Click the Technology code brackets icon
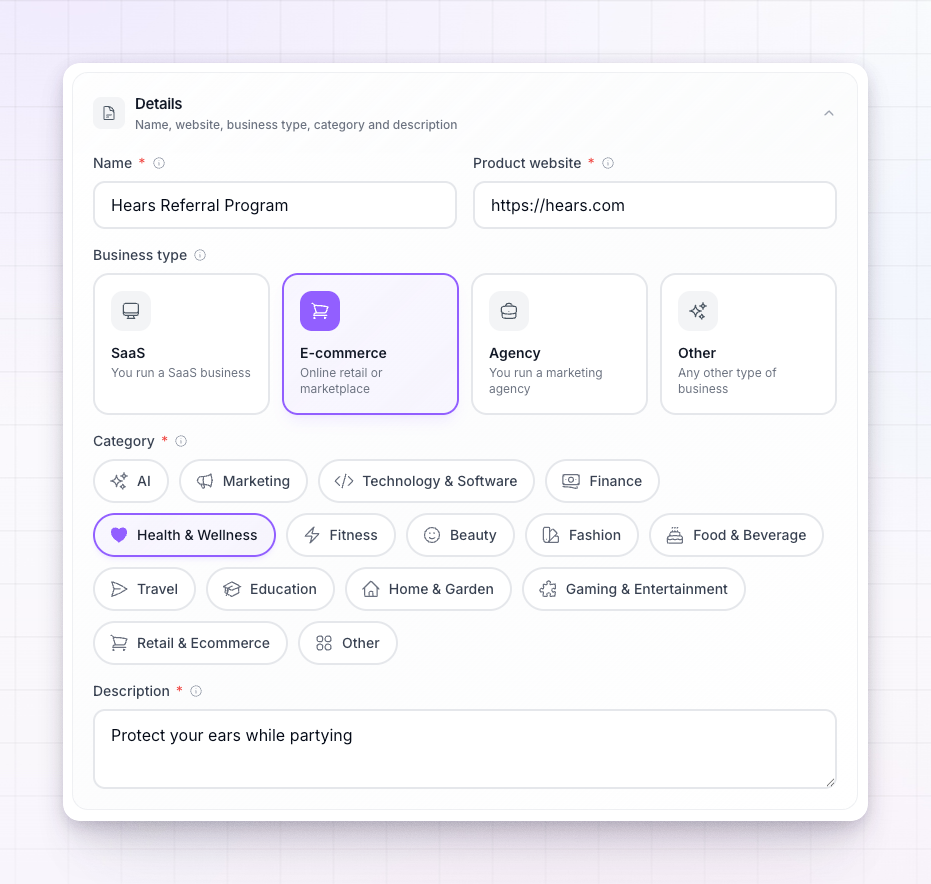The image size is (931, 884). pyautogui.click(x=344, y=481)
